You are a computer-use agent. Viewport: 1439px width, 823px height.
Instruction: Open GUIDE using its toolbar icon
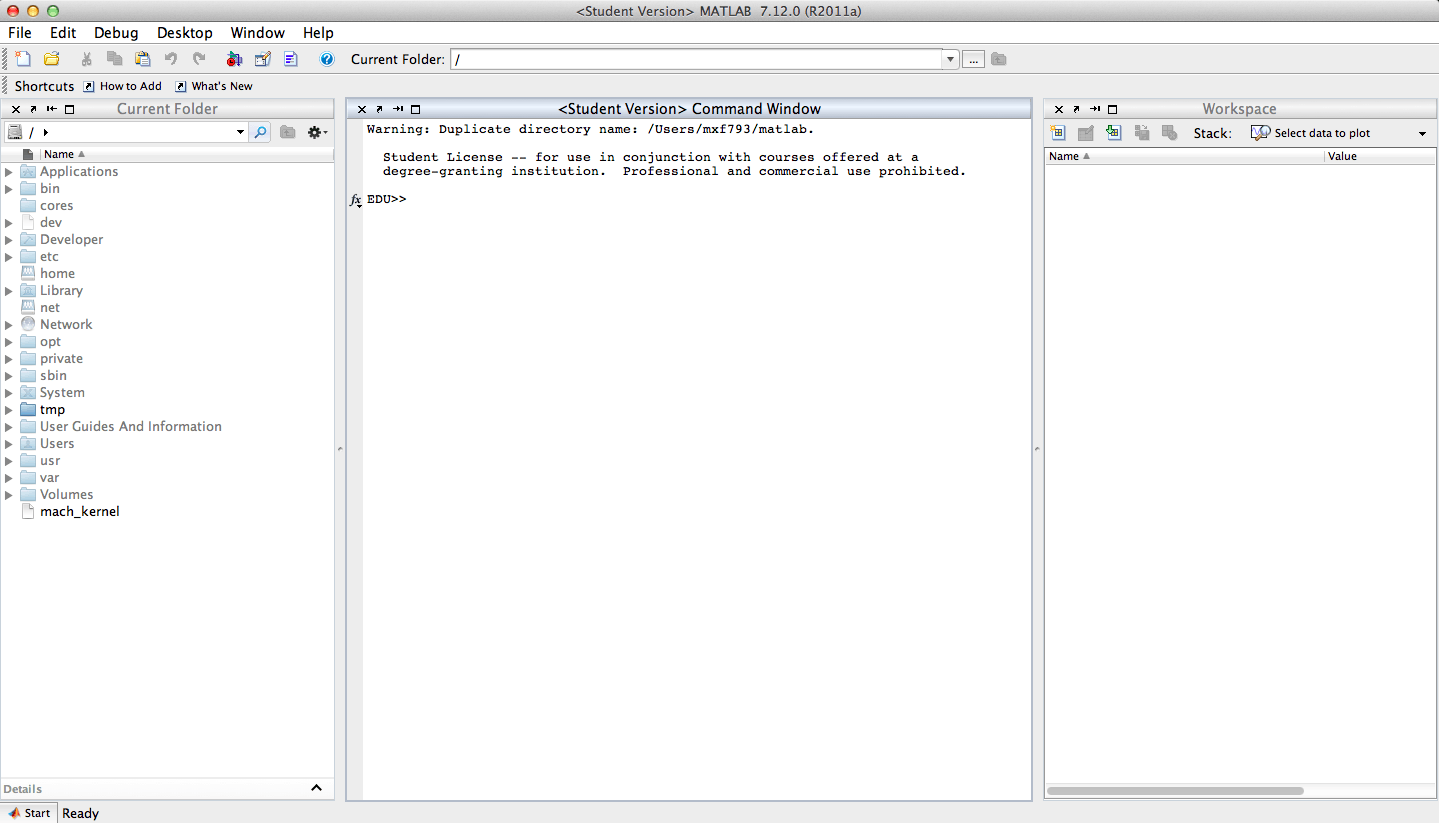262,59
